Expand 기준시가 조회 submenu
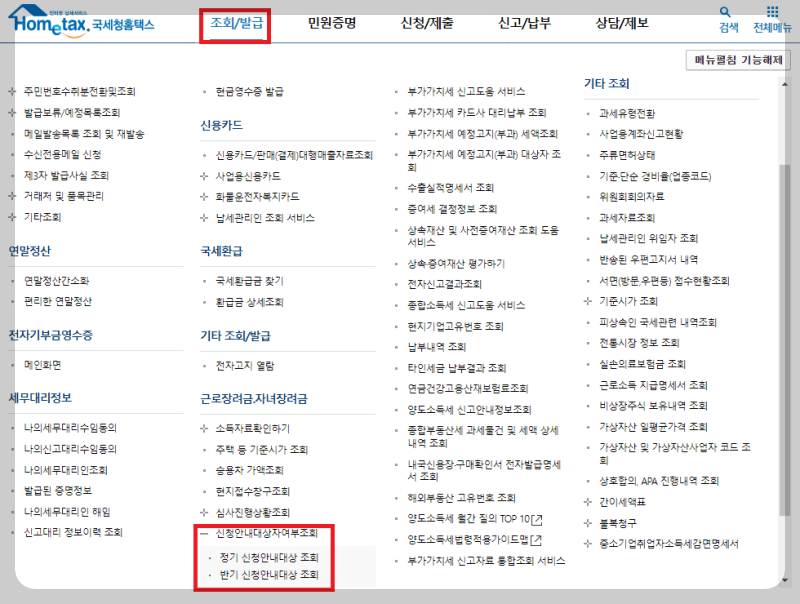 coord(588,301)
